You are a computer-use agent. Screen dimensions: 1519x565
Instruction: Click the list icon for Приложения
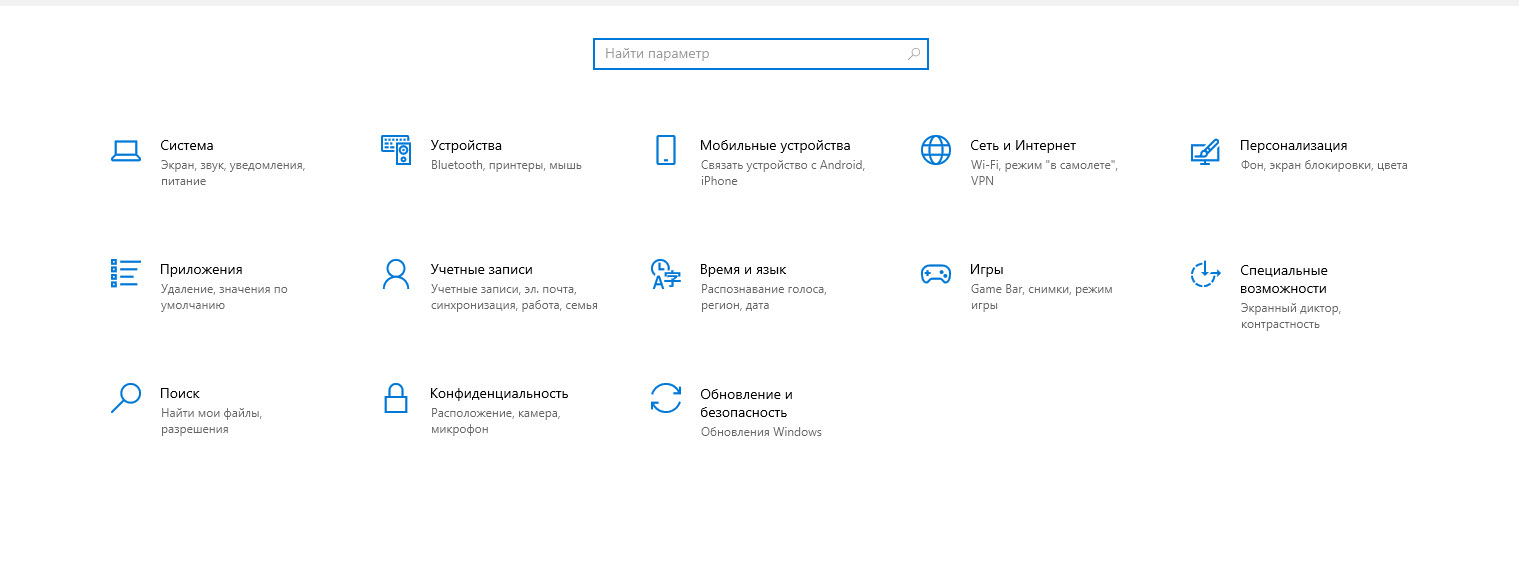(125, 273)
